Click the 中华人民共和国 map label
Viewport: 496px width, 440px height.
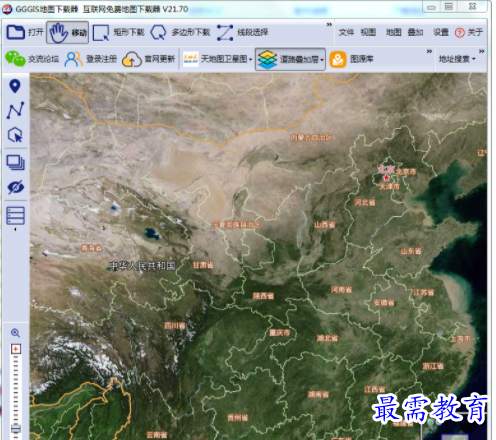pyautogui.click(x=142, y=266)
